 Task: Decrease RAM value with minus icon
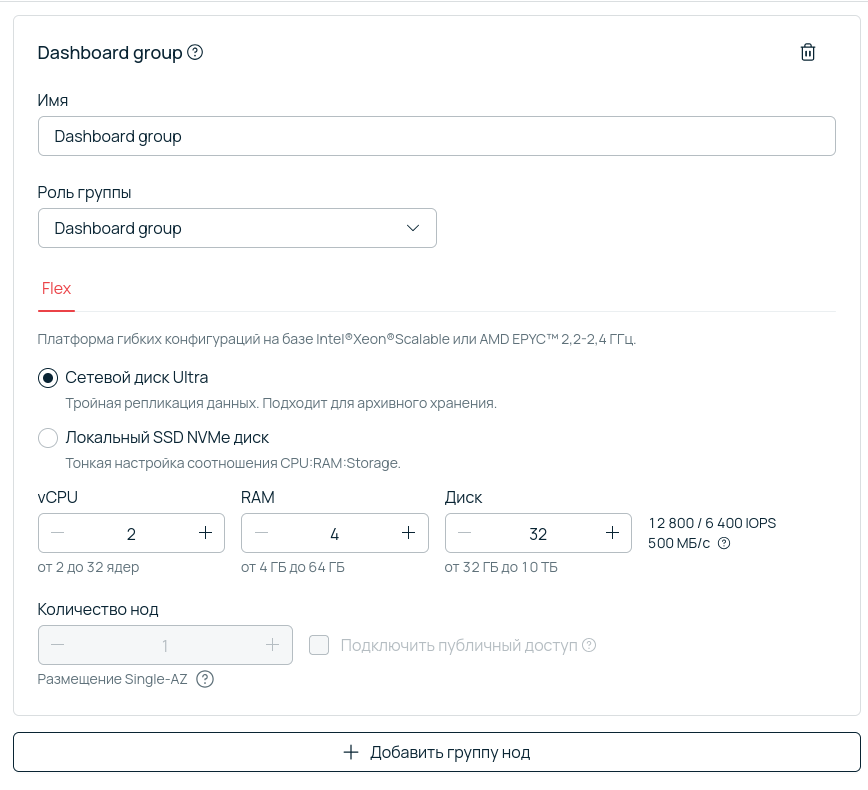[261, 533]
